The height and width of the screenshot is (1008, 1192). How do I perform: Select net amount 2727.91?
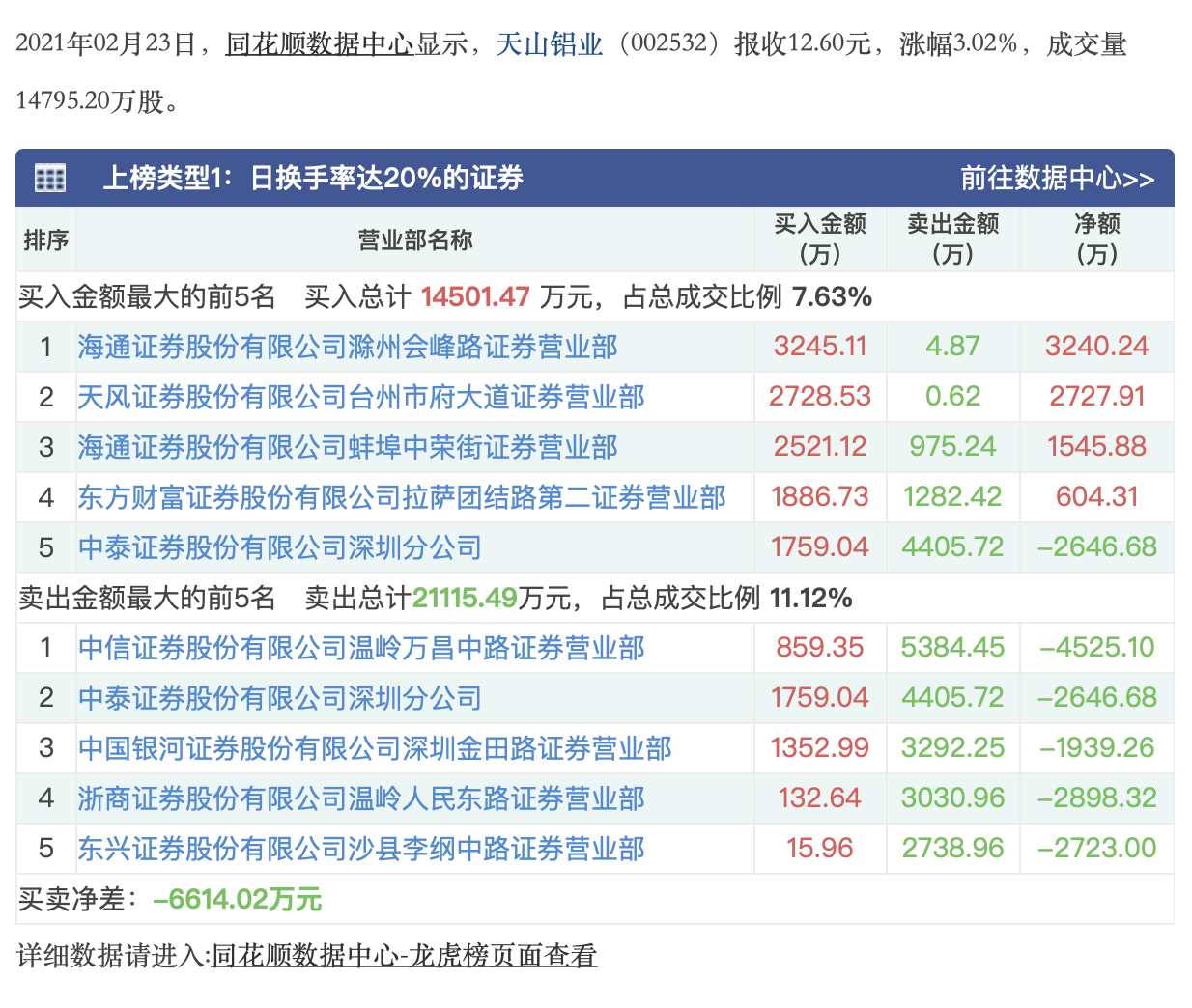pos(1097,397)
